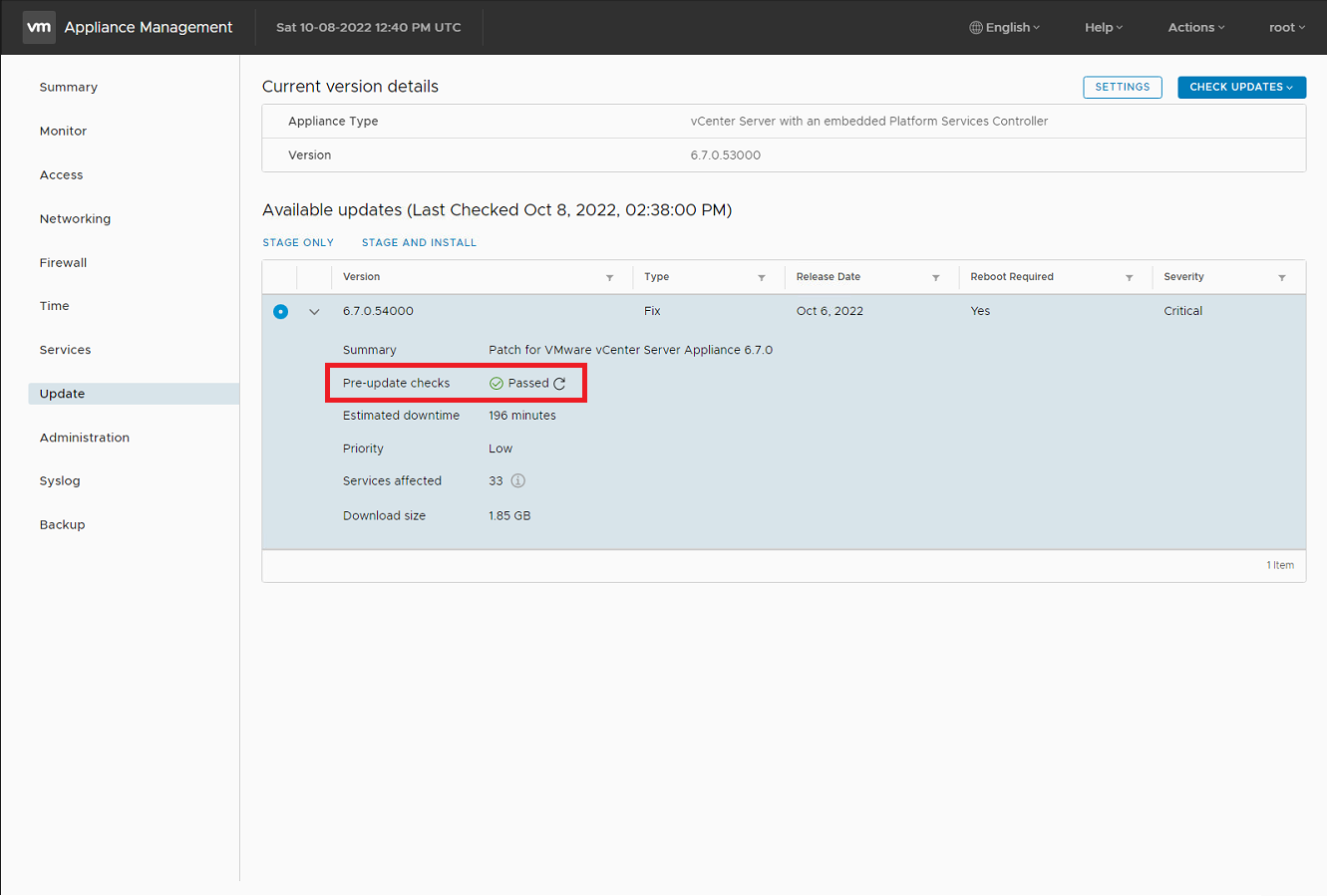Click the green Passed checkmark icon
The image size is (1327, 896).
click(497, 384)
